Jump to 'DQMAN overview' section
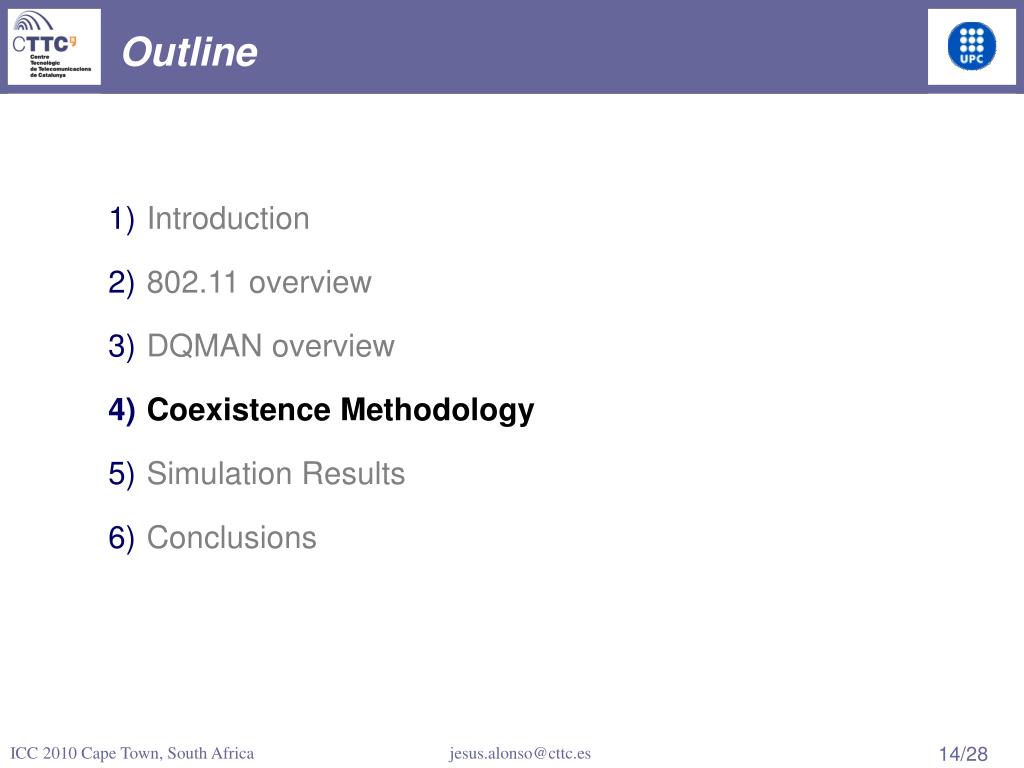Screen dimensions: 1024x768 pos(270,346)
